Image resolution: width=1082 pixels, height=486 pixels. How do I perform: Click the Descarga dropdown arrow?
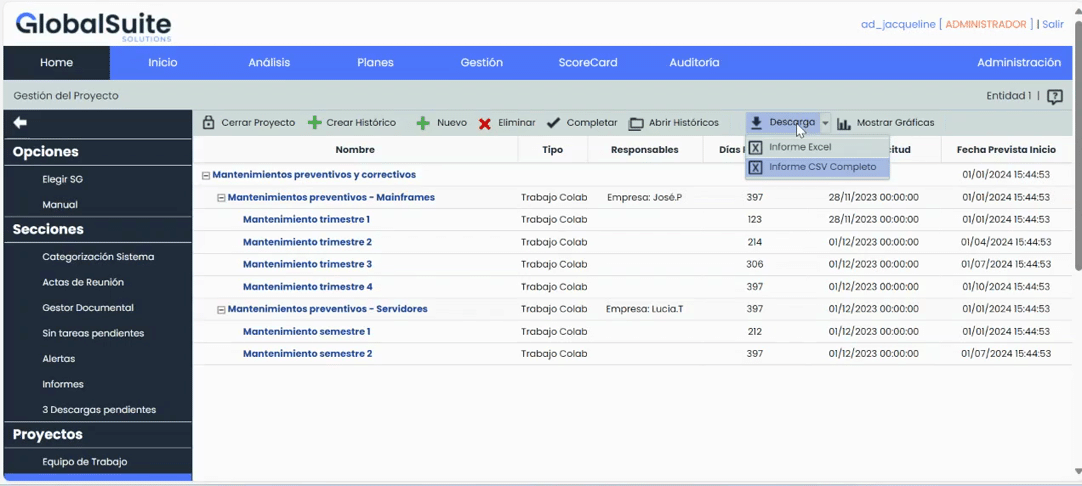pyautogui.click(x=825, y=123)
